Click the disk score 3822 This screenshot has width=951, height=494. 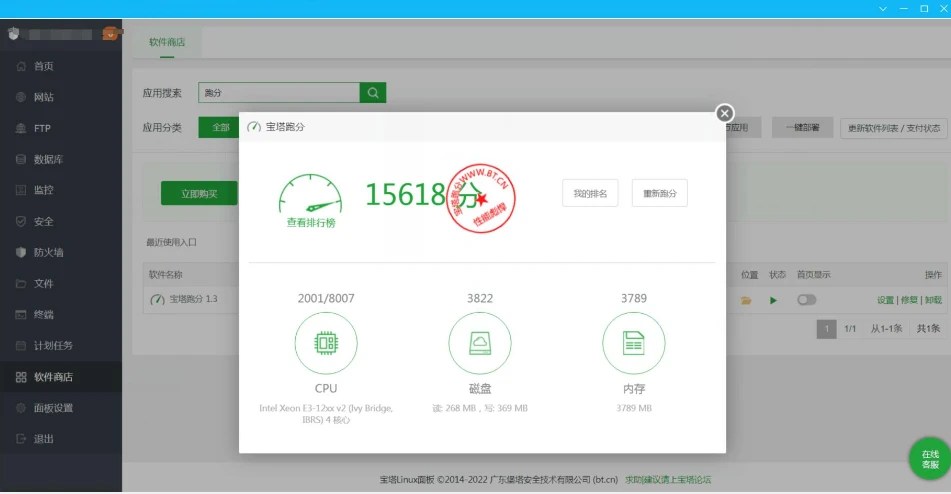480,298
